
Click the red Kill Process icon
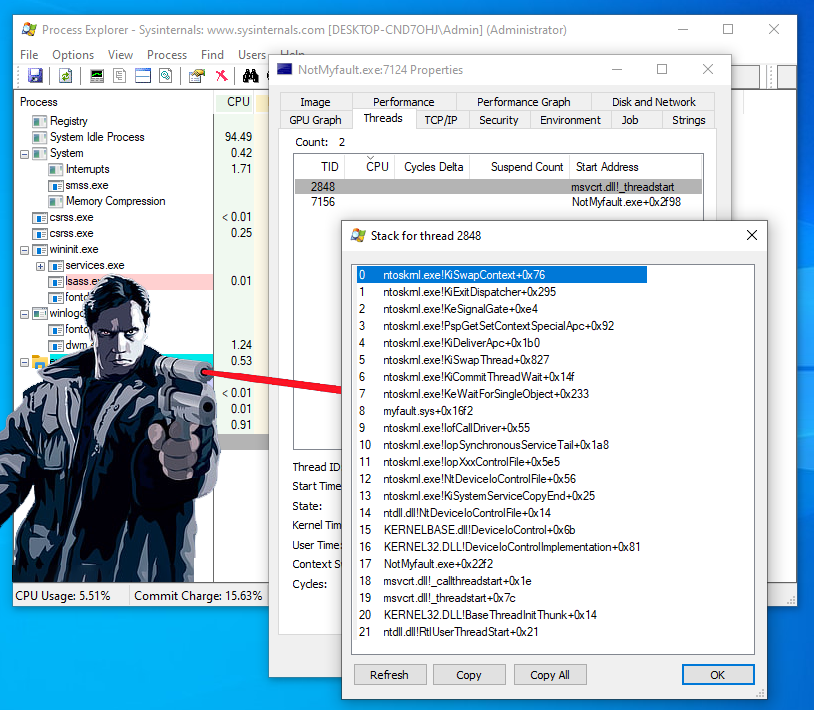pyautogui.click(x=221, y=76)
